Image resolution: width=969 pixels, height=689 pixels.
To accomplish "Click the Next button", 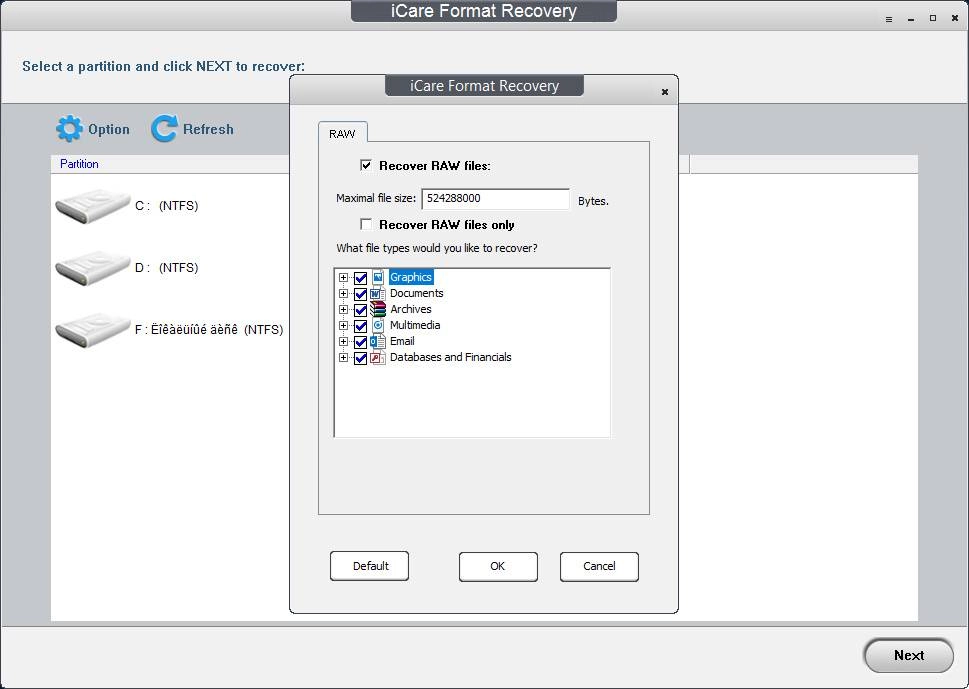I will click(x=908, y=656).
